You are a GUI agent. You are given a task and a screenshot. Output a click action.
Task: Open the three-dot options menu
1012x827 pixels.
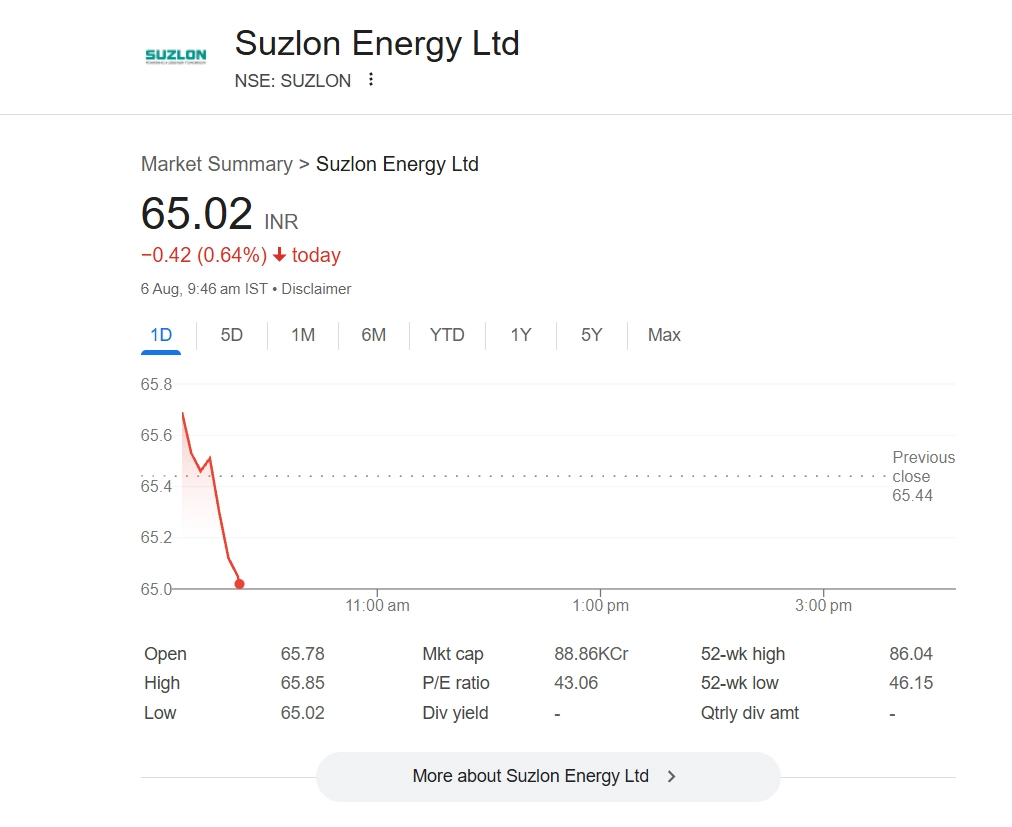click(x=371, y=80)
